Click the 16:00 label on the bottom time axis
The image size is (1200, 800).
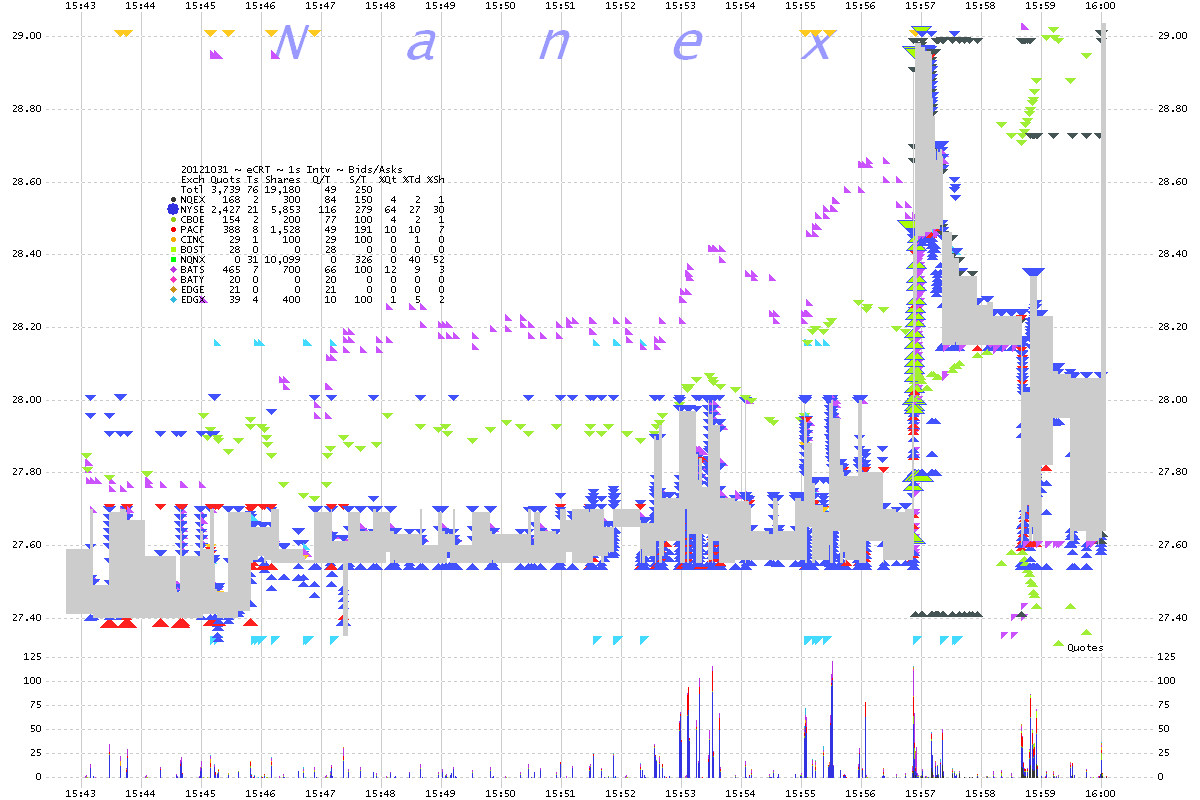tap(1100, 793)
